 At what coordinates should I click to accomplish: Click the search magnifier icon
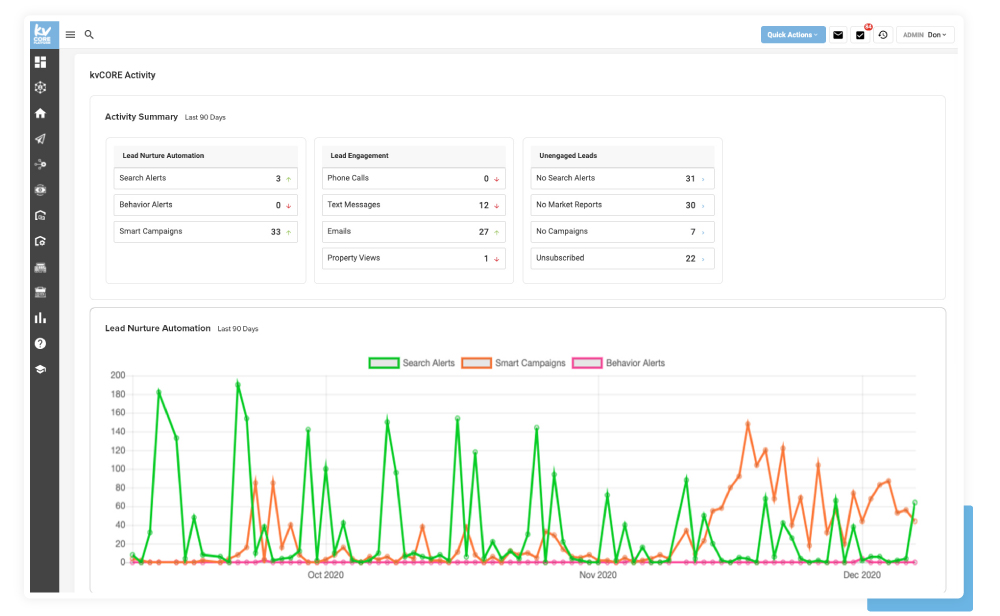click(89, 34)
